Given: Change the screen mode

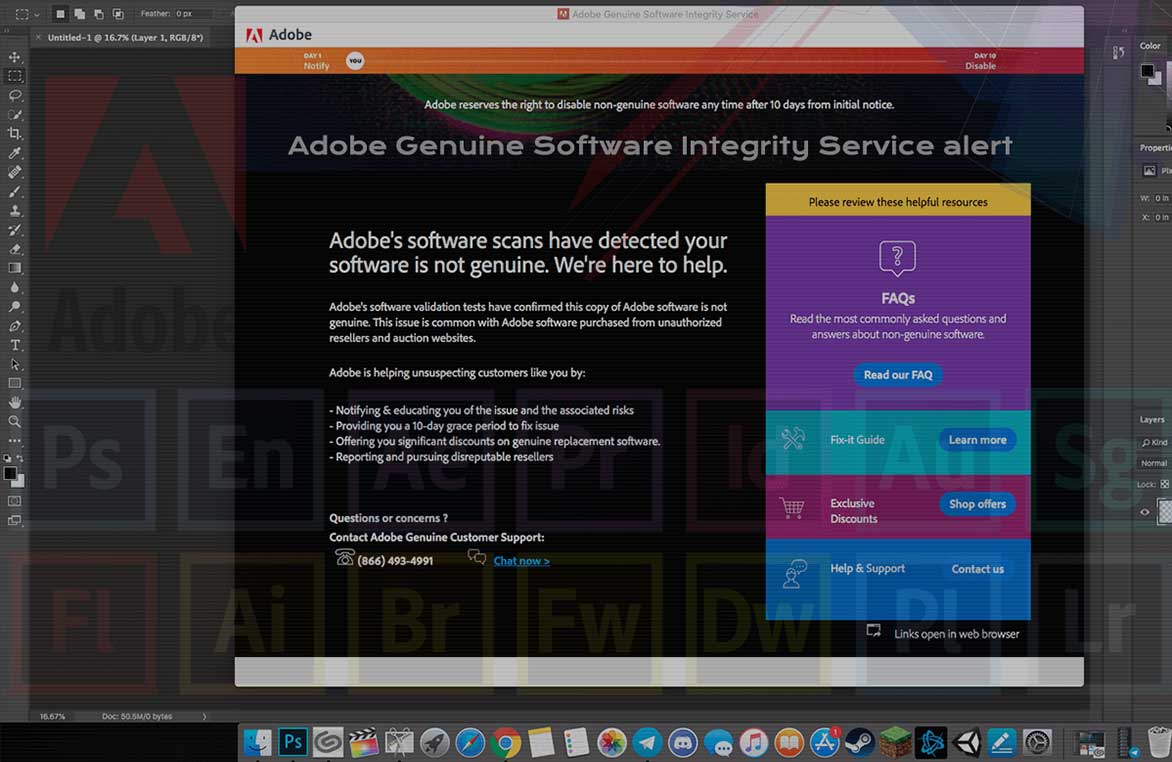Looking at the screenshot, I should [x=14, y=520].
